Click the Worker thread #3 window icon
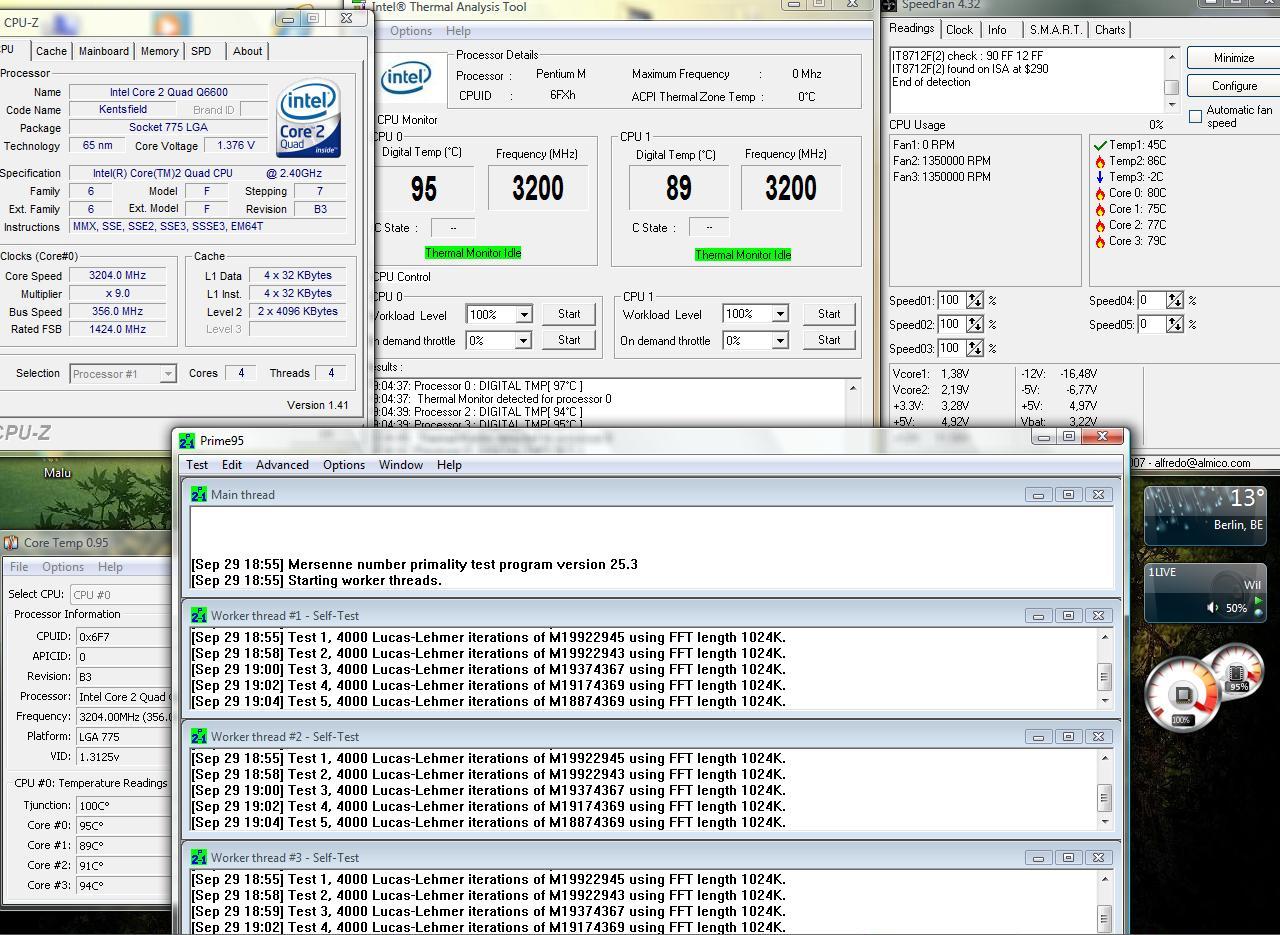The height and width of the screenshot is (935, 1280). tap(199, 857)
